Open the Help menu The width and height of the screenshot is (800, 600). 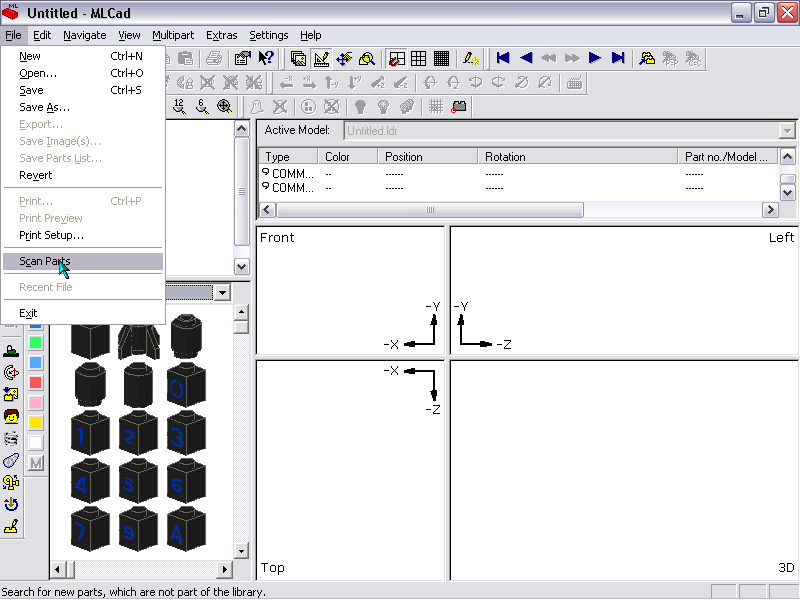pyautogui.click(x=310, y=35)
